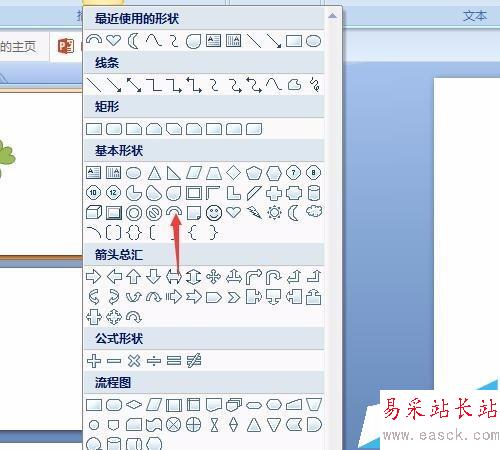The height and width of the screenshot is (450, 500).
Task: Select the no symbol shape
Action: coord(154,213)
